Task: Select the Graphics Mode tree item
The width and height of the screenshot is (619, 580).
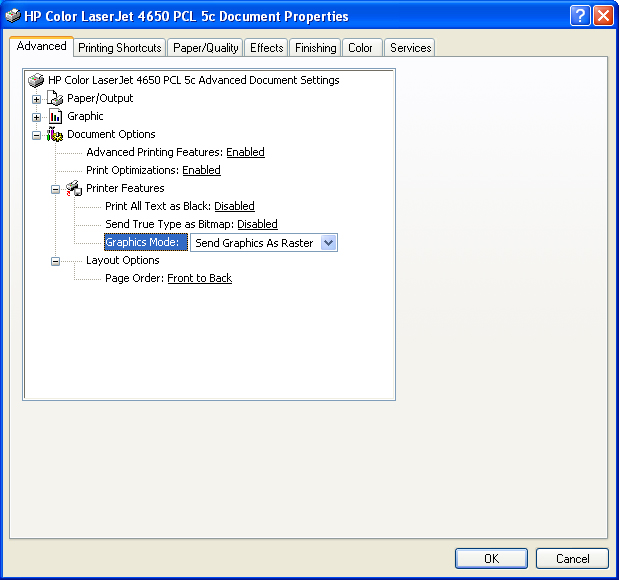Action: 146,242
